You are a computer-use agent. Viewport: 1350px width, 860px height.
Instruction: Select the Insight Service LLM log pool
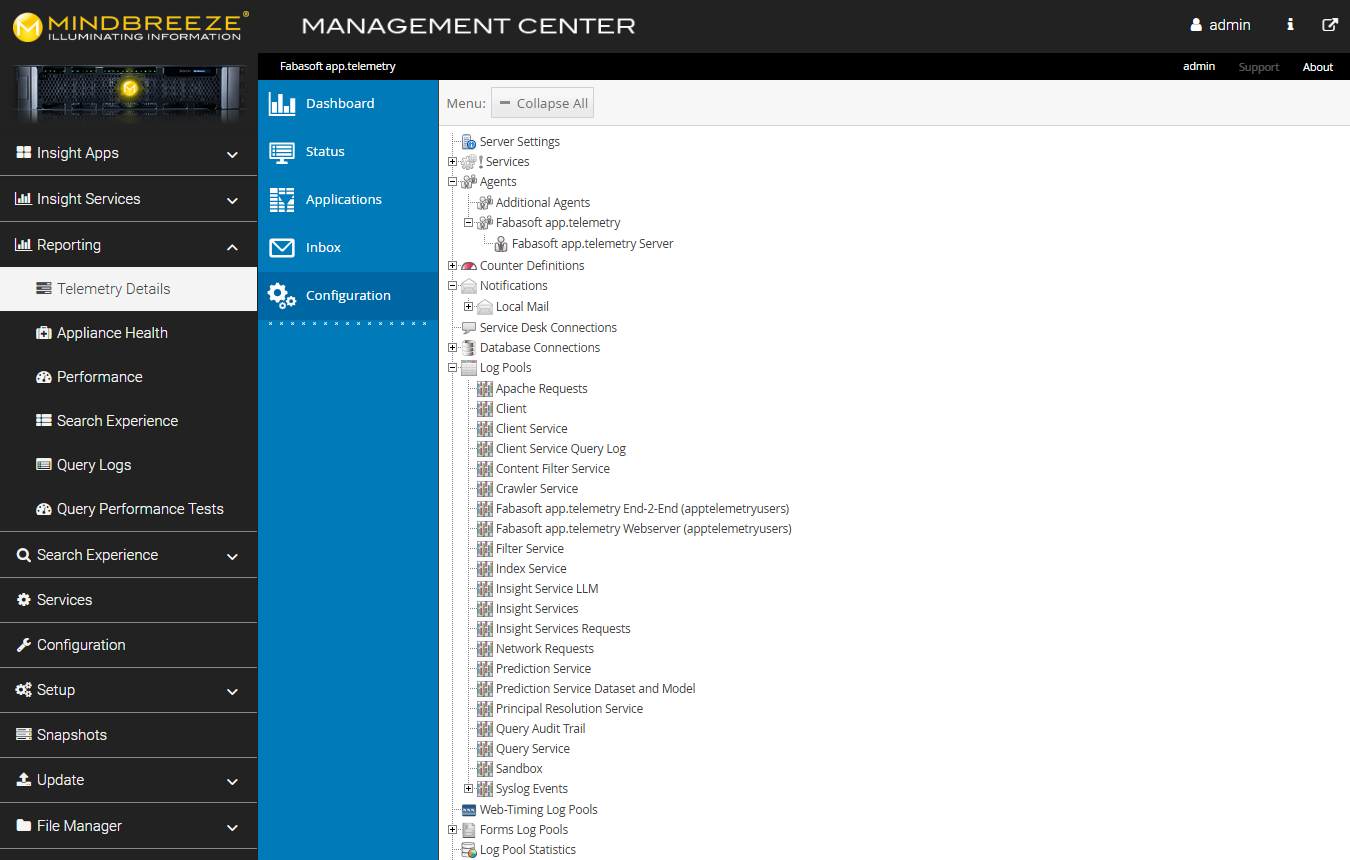click(x=547, y=589)
